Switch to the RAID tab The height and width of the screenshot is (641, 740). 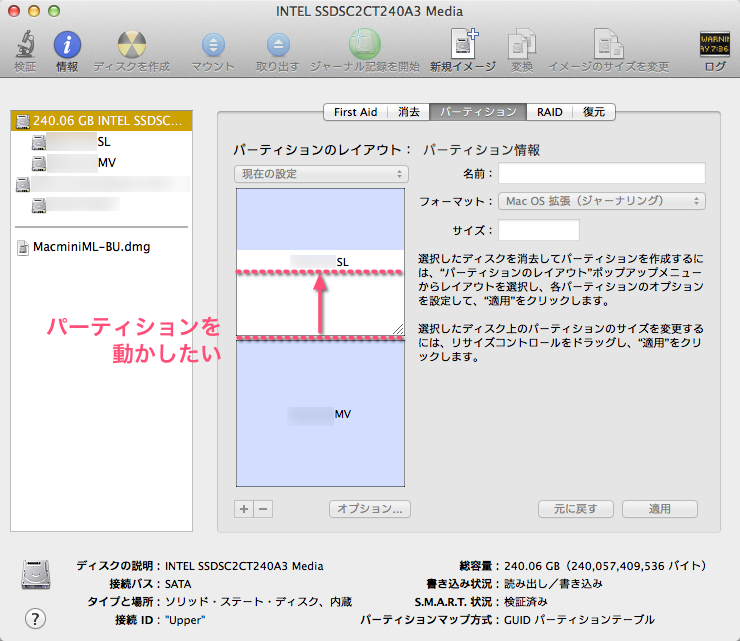[550, 112]
